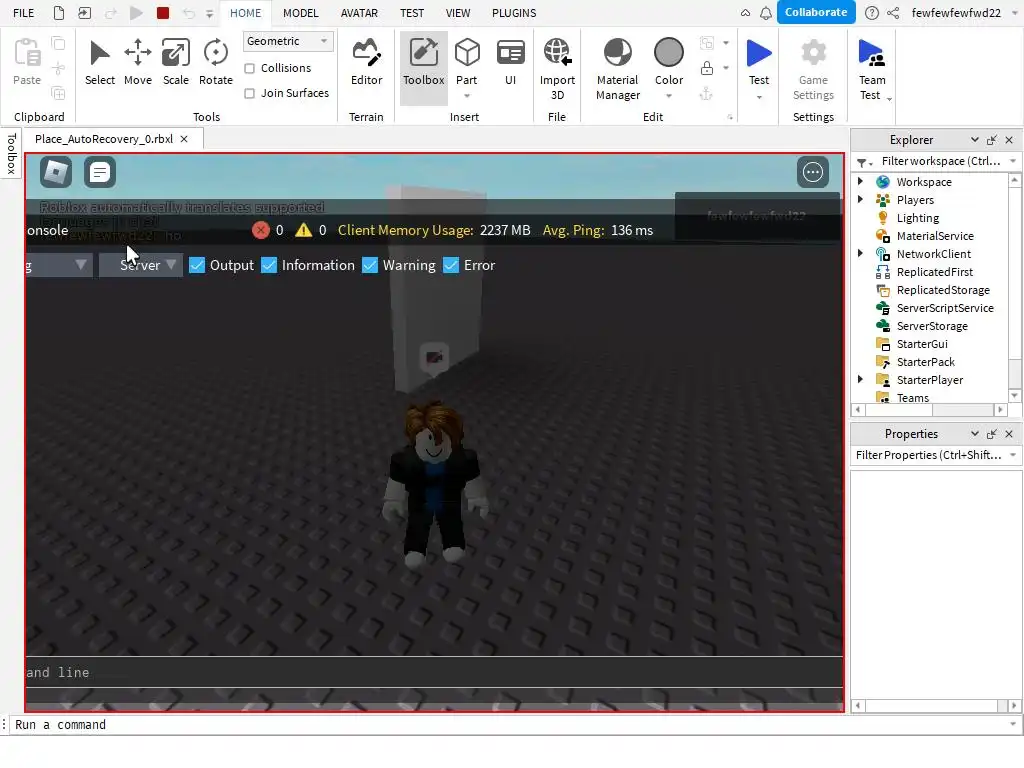Open the UI insert tool
Viewport: 1024px width, 768px height.
pyautogui.click(x=511, y=62)
